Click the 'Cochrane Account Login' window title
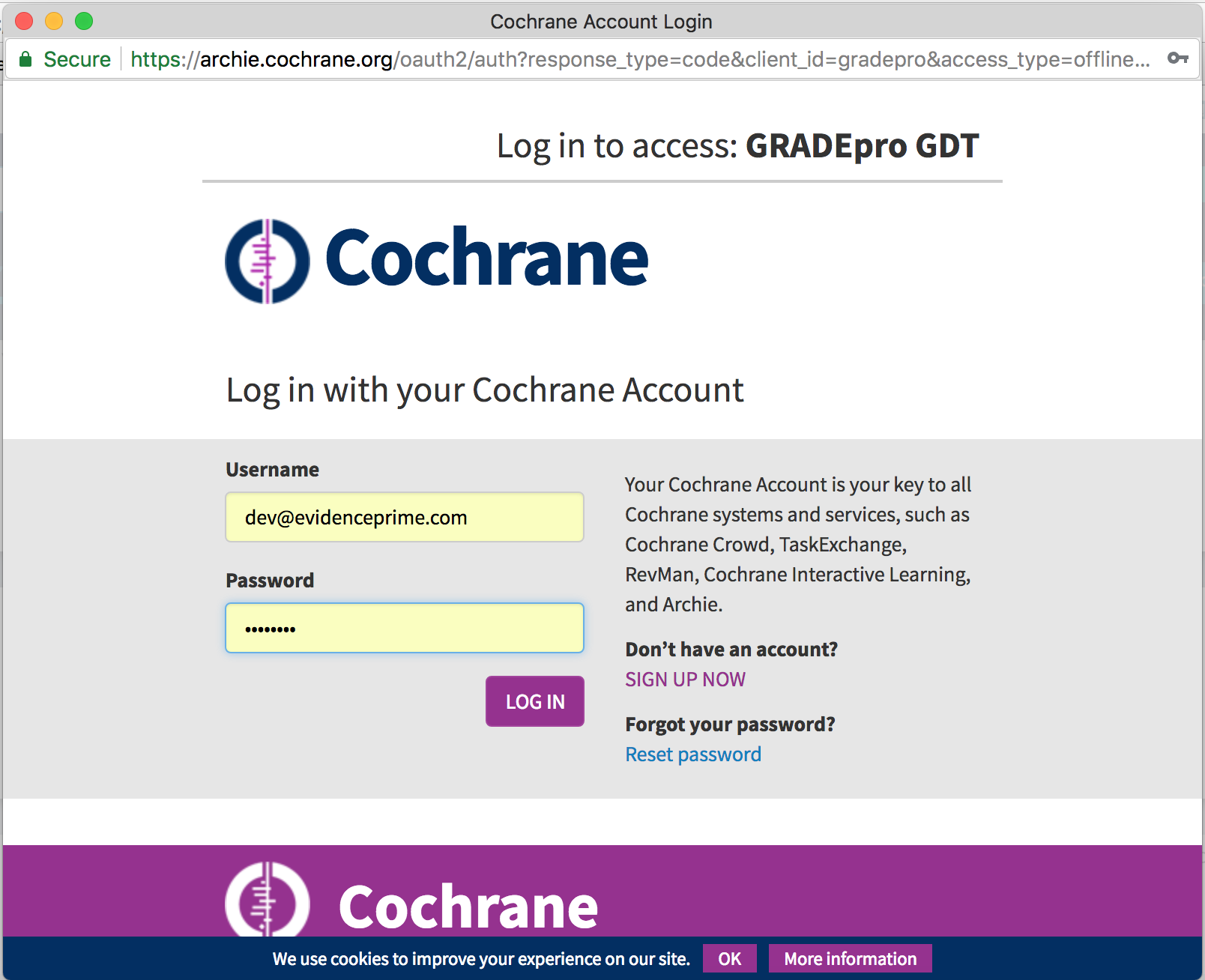Viewport: 1205px width, 980px height. pyautogui.click(x=601, y=22)
